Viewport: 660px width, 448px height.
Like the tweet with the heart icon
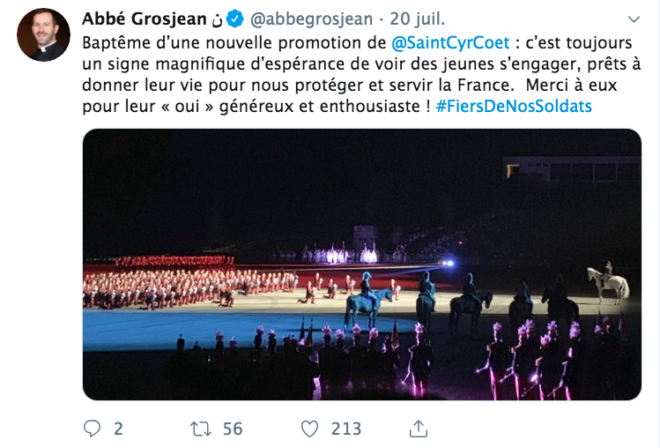point(310,429)
